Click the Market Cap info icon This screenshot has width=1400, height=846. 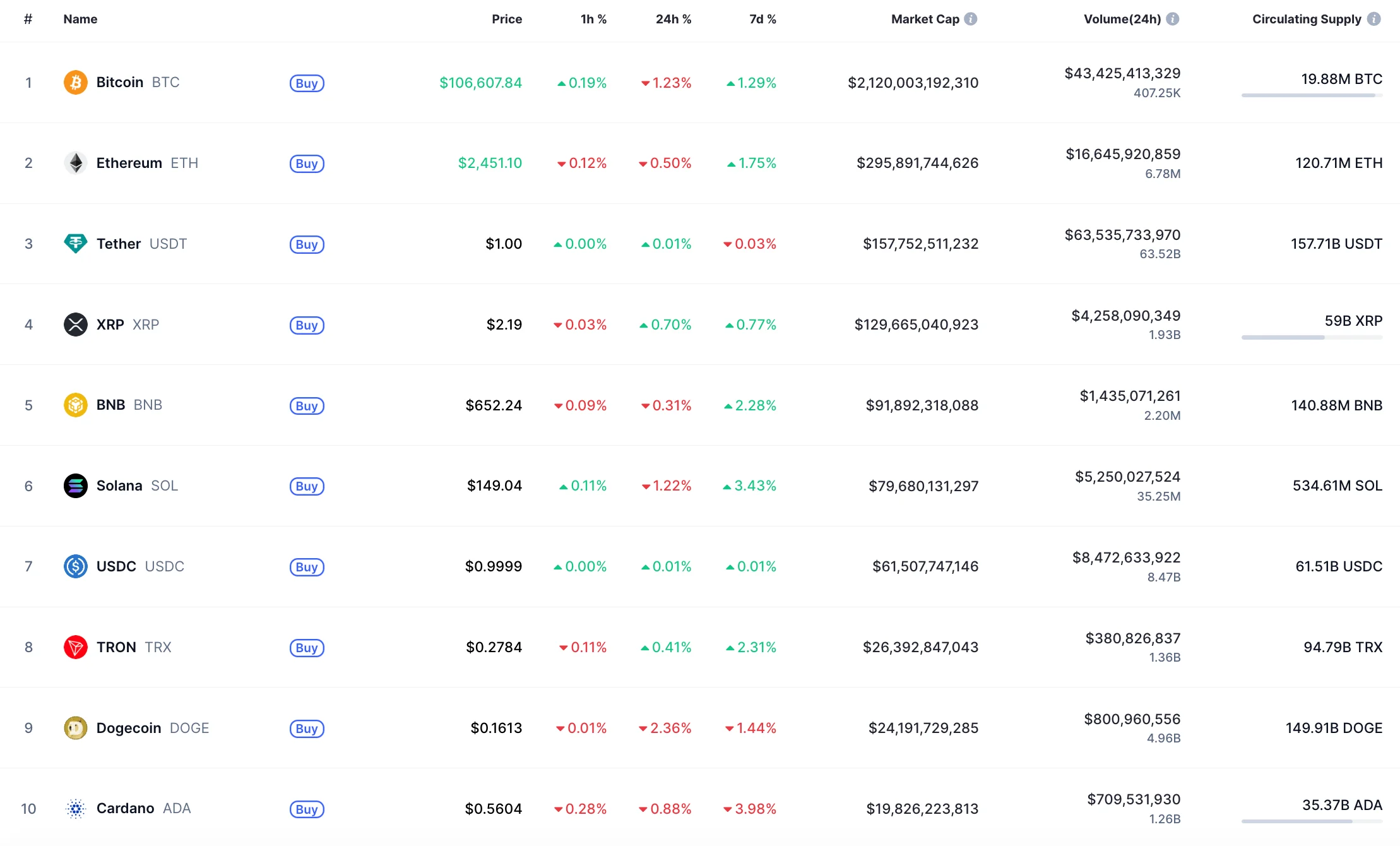coord(971,19)
